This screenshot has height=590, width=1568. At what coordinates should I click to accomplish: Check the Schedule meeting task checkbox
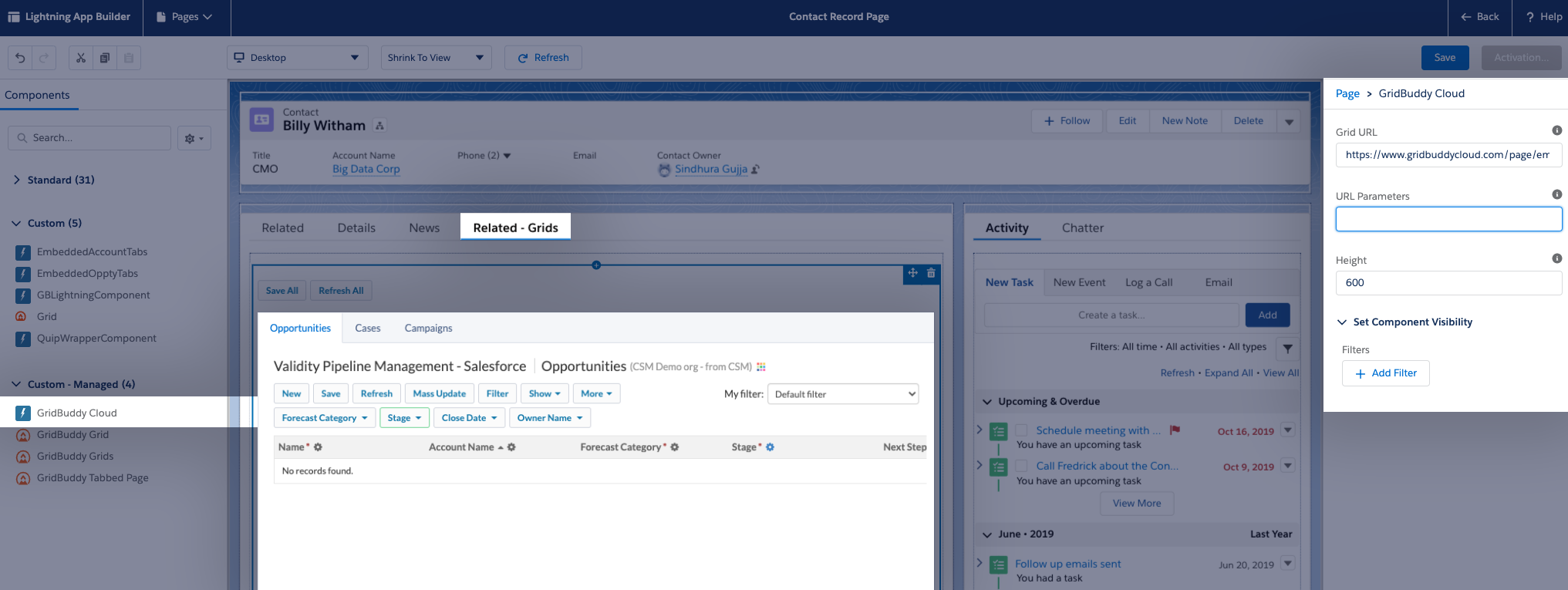click(x=1021, y=430)
